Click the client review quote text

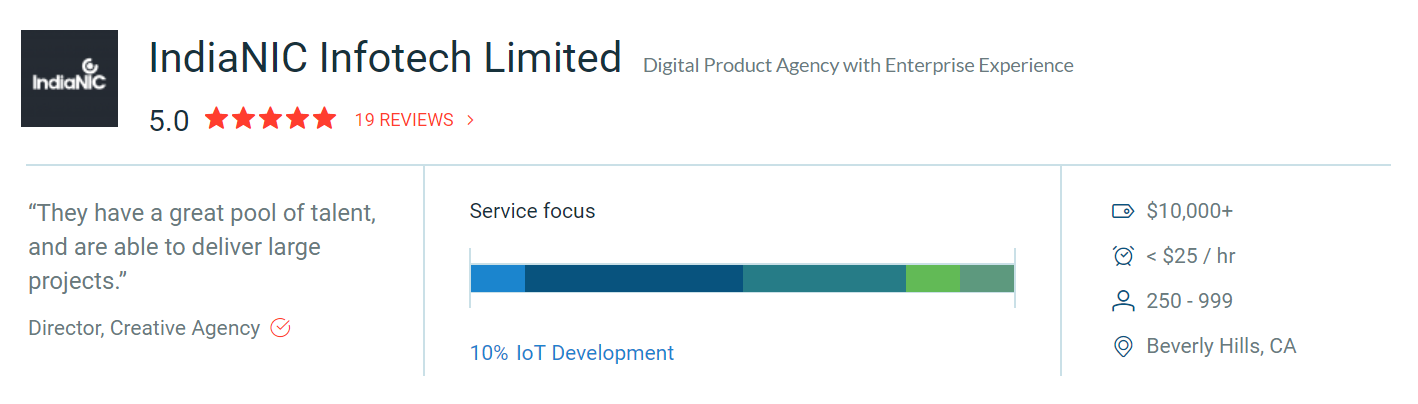pyautogui.click(x=202, y=247)
